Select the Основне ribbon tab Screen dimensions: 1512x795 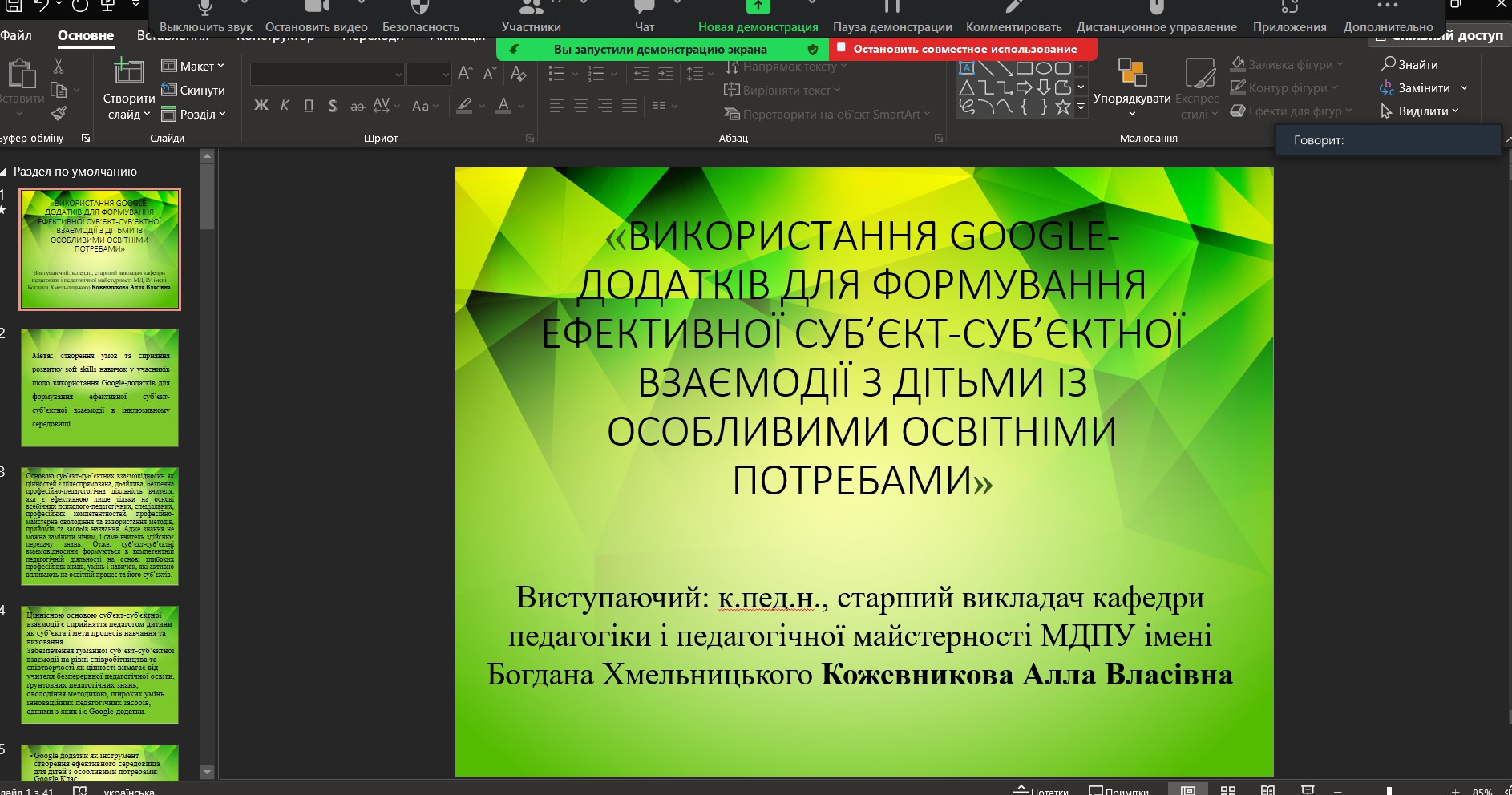[86, 35]
